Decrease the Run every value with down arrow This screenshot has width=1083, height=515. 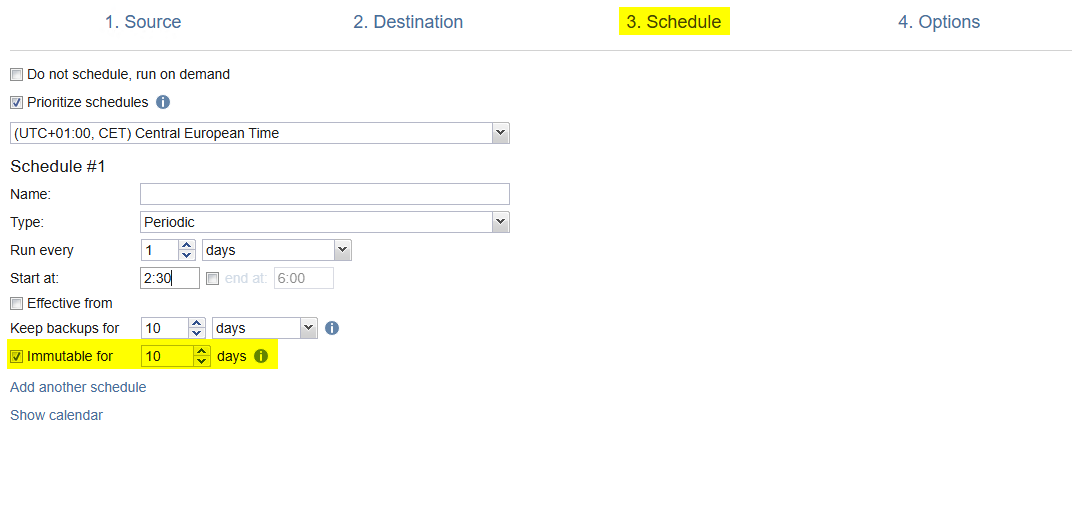point(186,255)
